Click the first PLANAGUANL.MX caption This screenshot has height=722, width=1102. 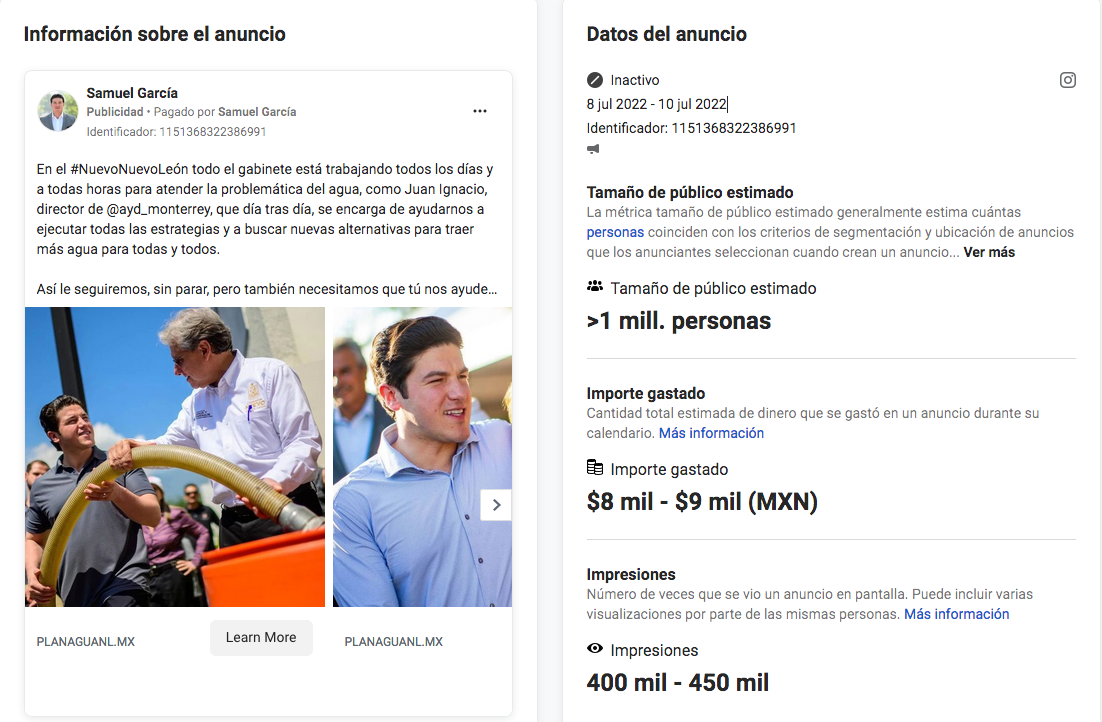tap(86, 642)
